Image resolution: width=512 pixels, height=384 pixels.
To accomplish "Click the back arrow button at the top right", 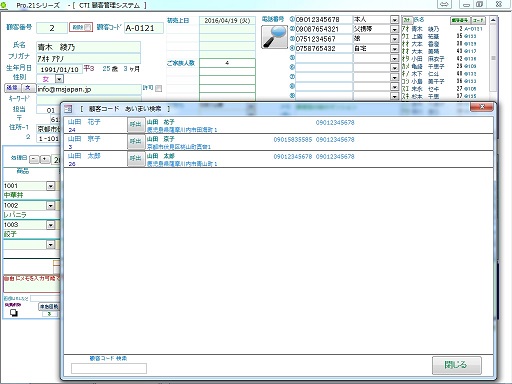I will coord(444,4).
